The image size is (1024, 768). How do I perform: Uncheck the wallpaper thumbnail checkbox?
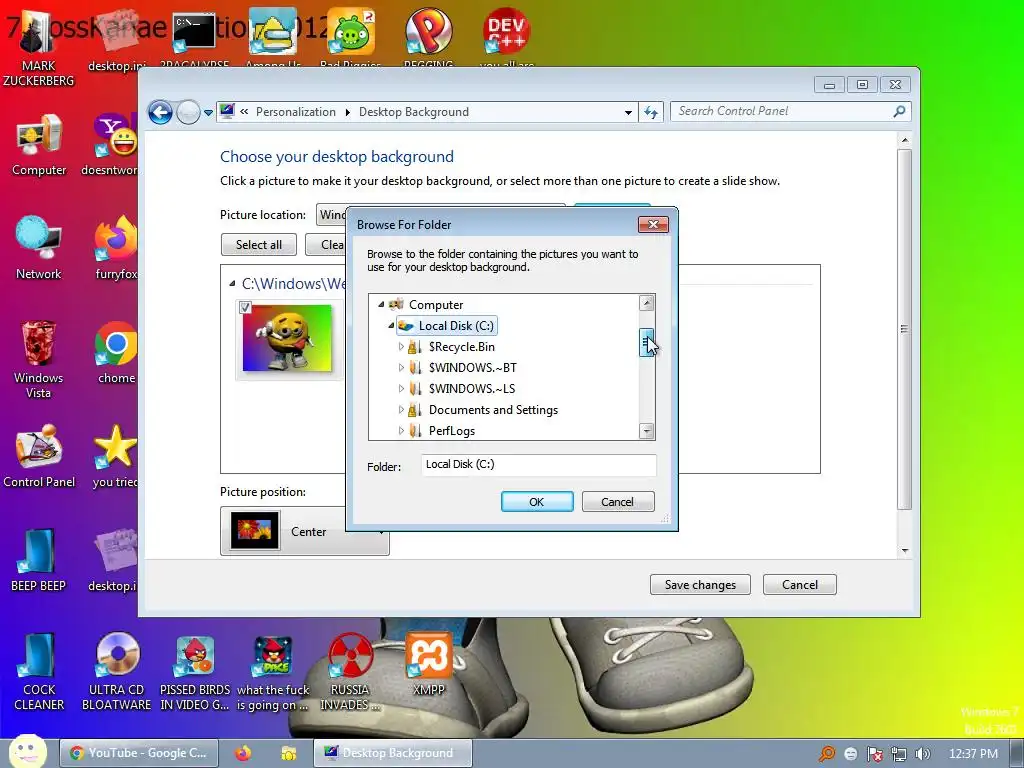pos(246,307)
